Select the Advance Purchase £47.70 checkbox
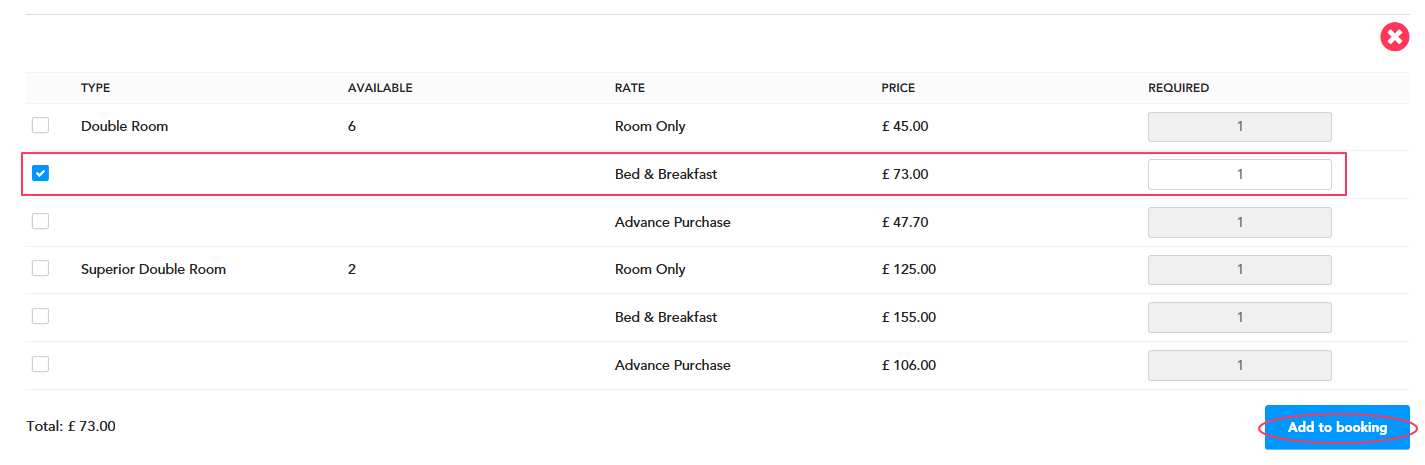This screenshot has width=1425, height=465. 40,221
